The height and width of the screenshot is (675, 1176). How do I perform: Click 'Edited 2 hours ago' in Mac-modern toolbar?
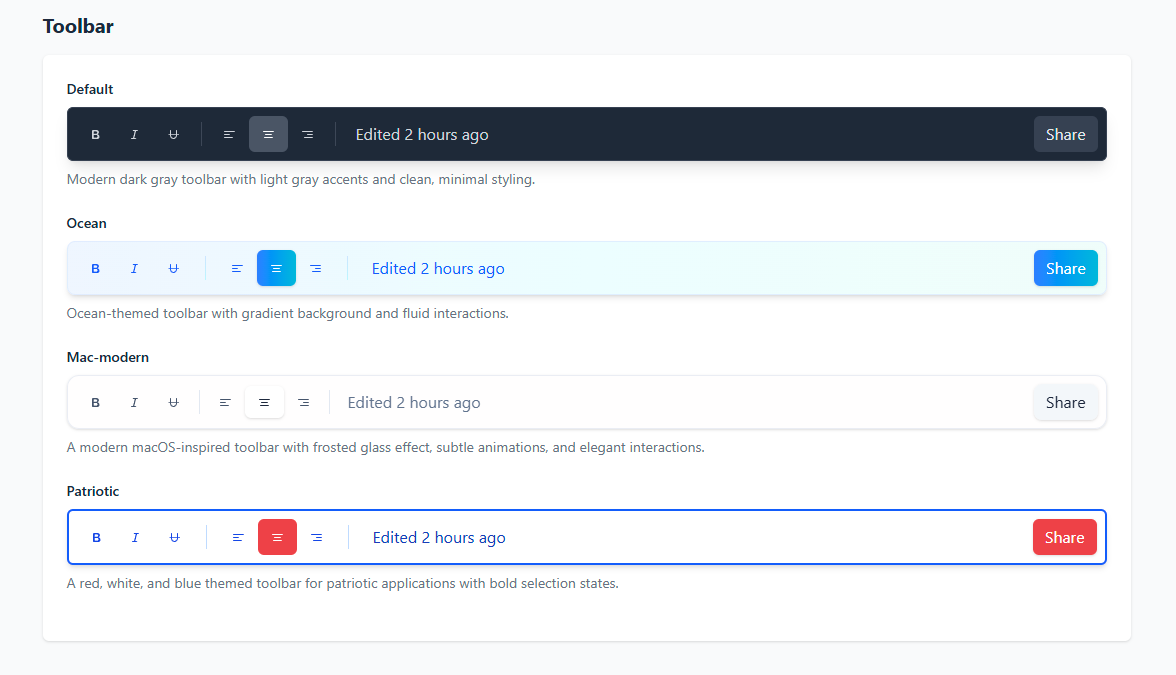coord(414,403)
